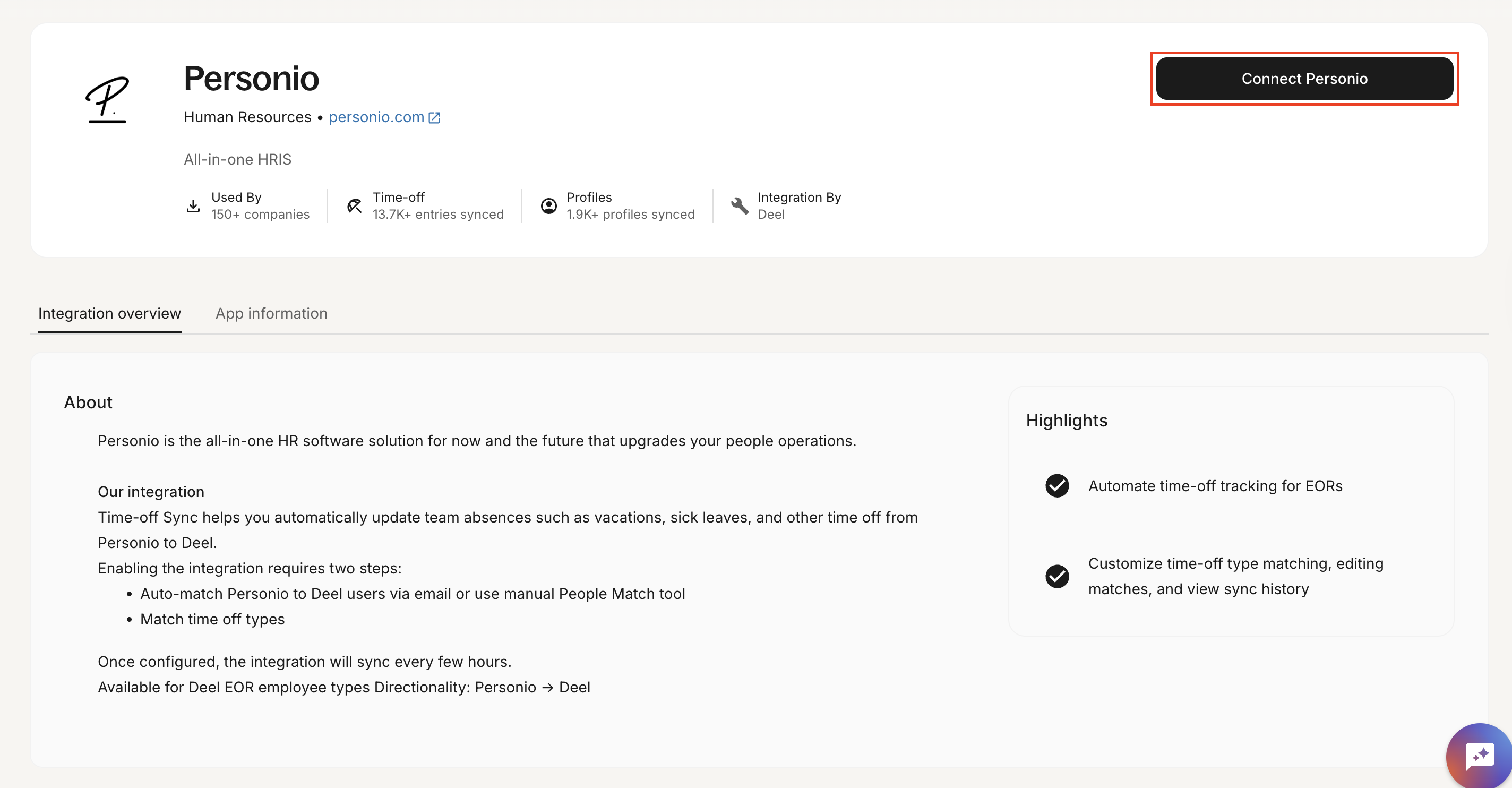Click the Our integration subheading
This screenshot has height=788, width=1512.
point(151,492)
